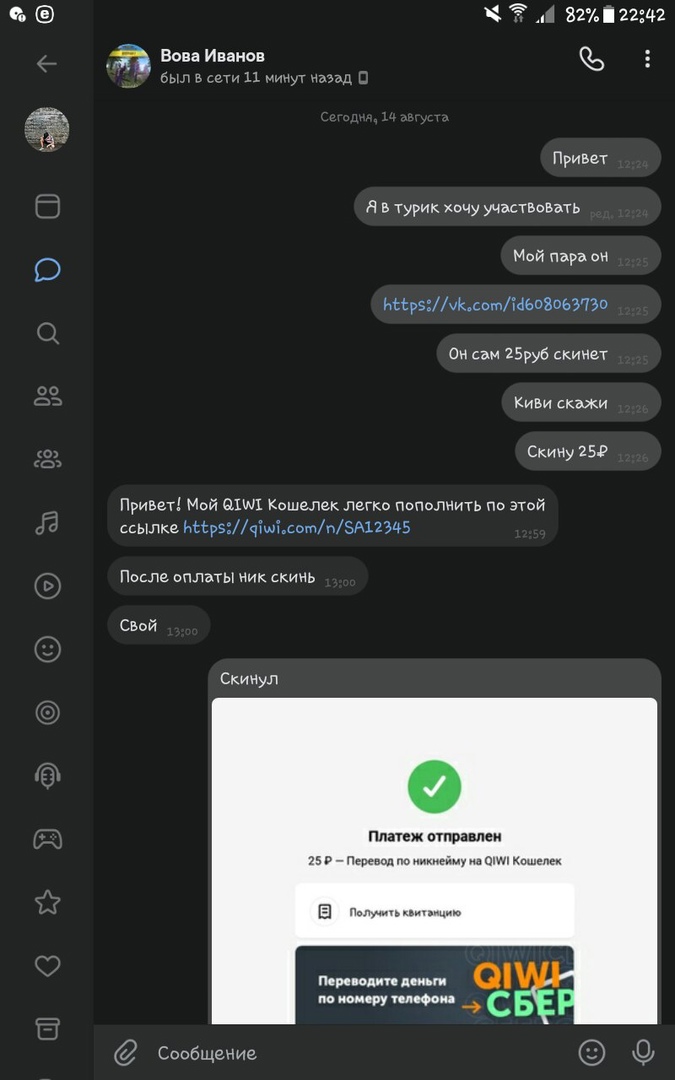Tap the back arrow icon
This screenshot has height=1080, width=675.
tap(47, 64)
